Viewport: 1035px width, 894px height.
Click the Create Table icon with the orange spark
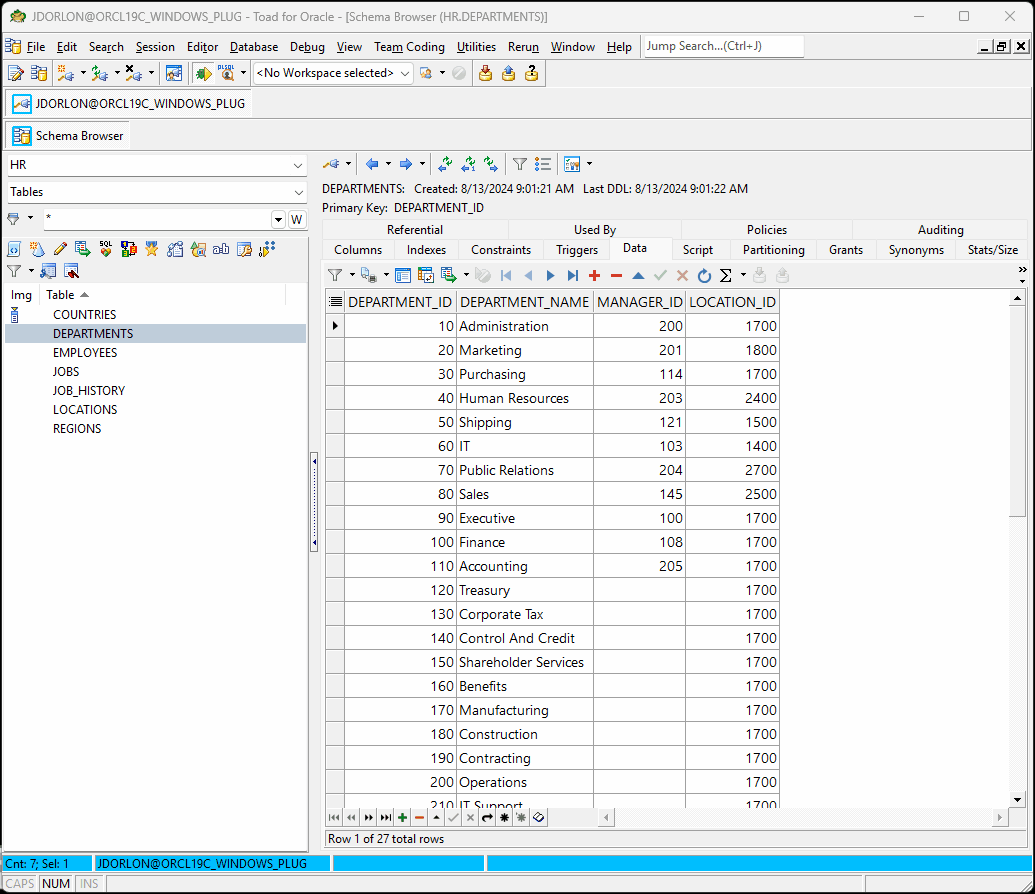37,249
